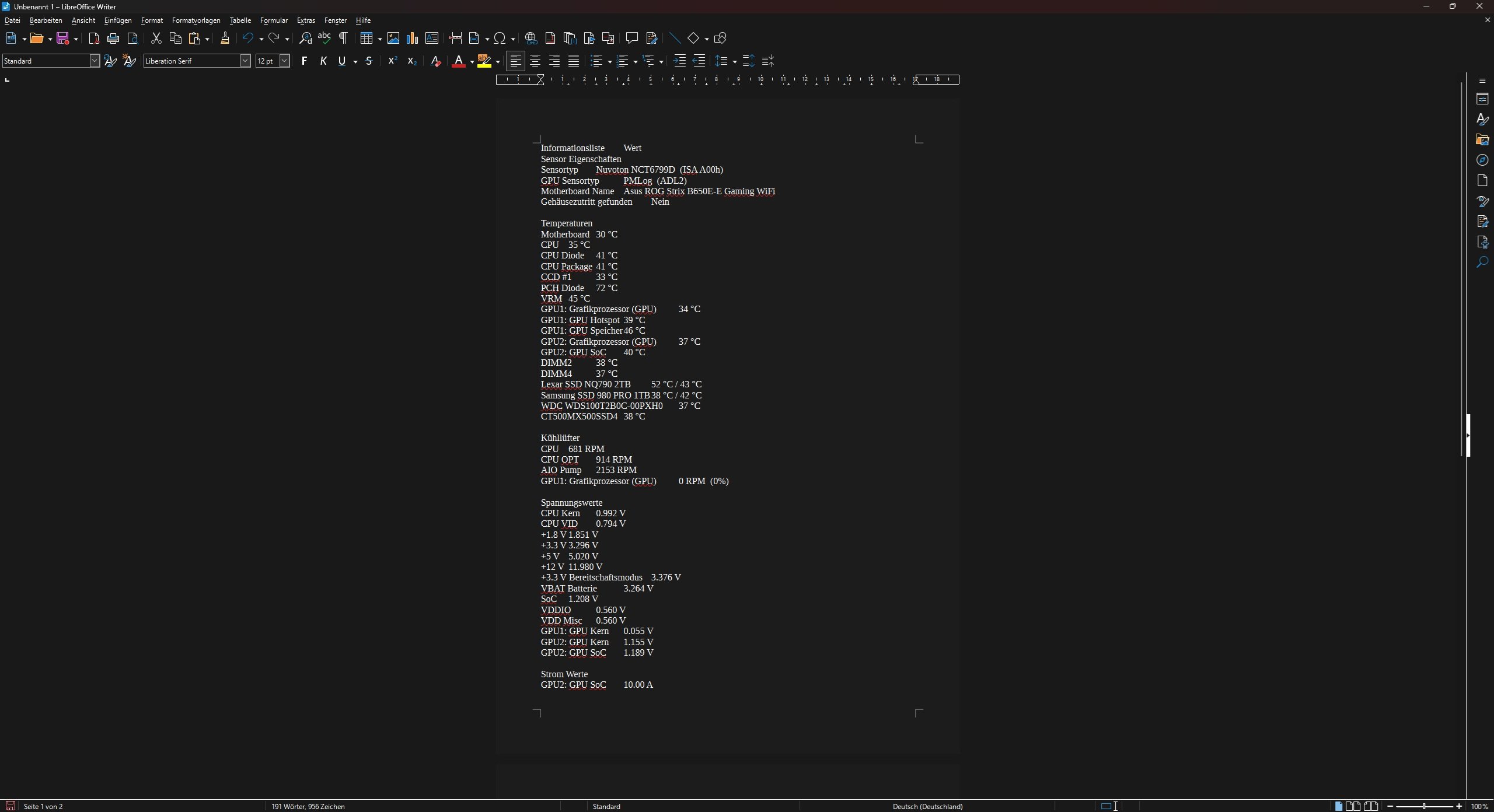The width and height of the screenshot is (1494, 812).
Task: Click the Insert Hyperlink icon
Action: point(530,38)
